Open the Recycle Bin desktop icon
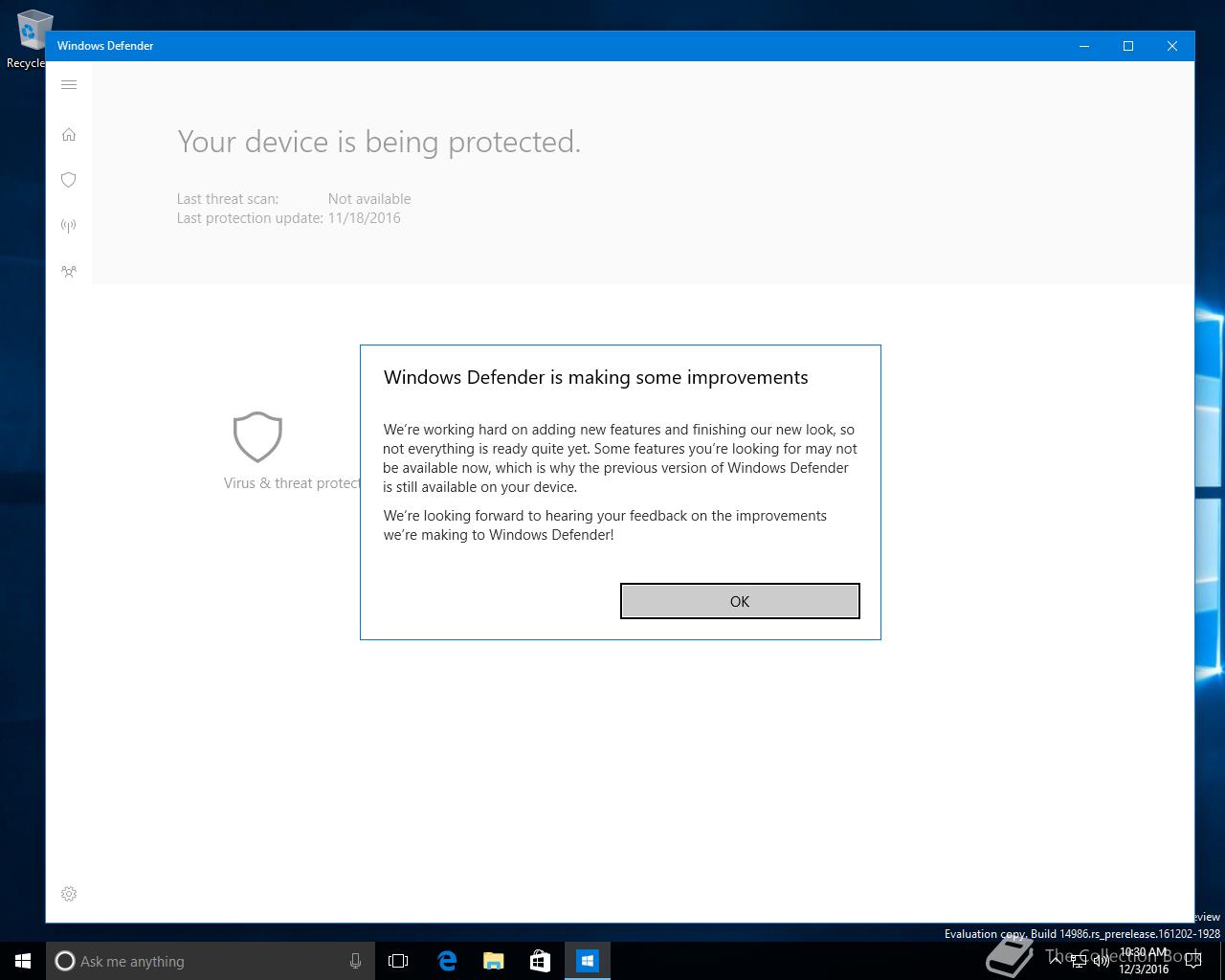Screen dimensions: 1225x980 tap(27, 38)
